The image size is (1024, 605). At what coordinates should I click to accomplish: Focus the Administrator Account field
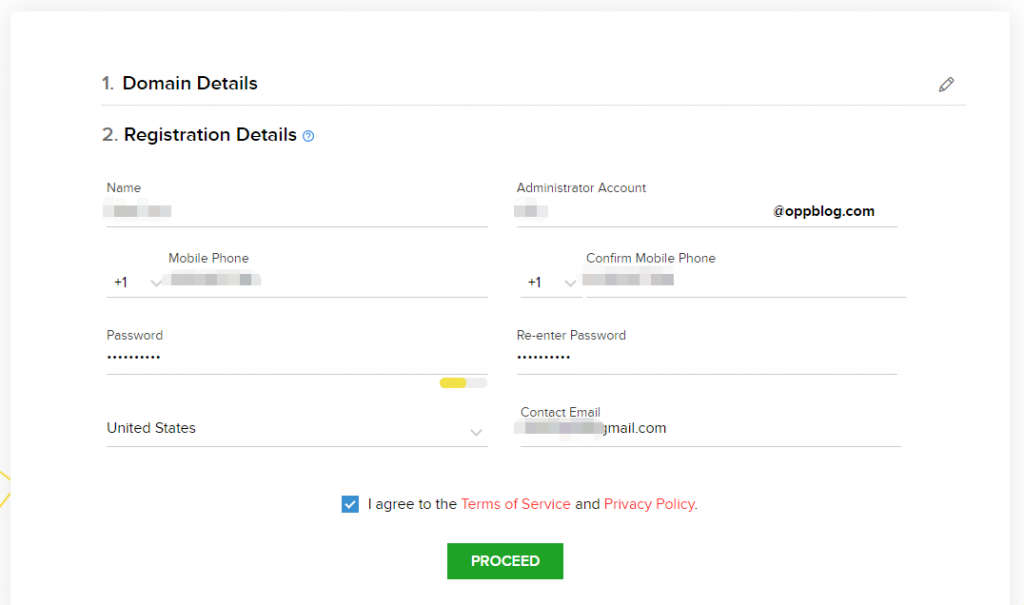643,212
